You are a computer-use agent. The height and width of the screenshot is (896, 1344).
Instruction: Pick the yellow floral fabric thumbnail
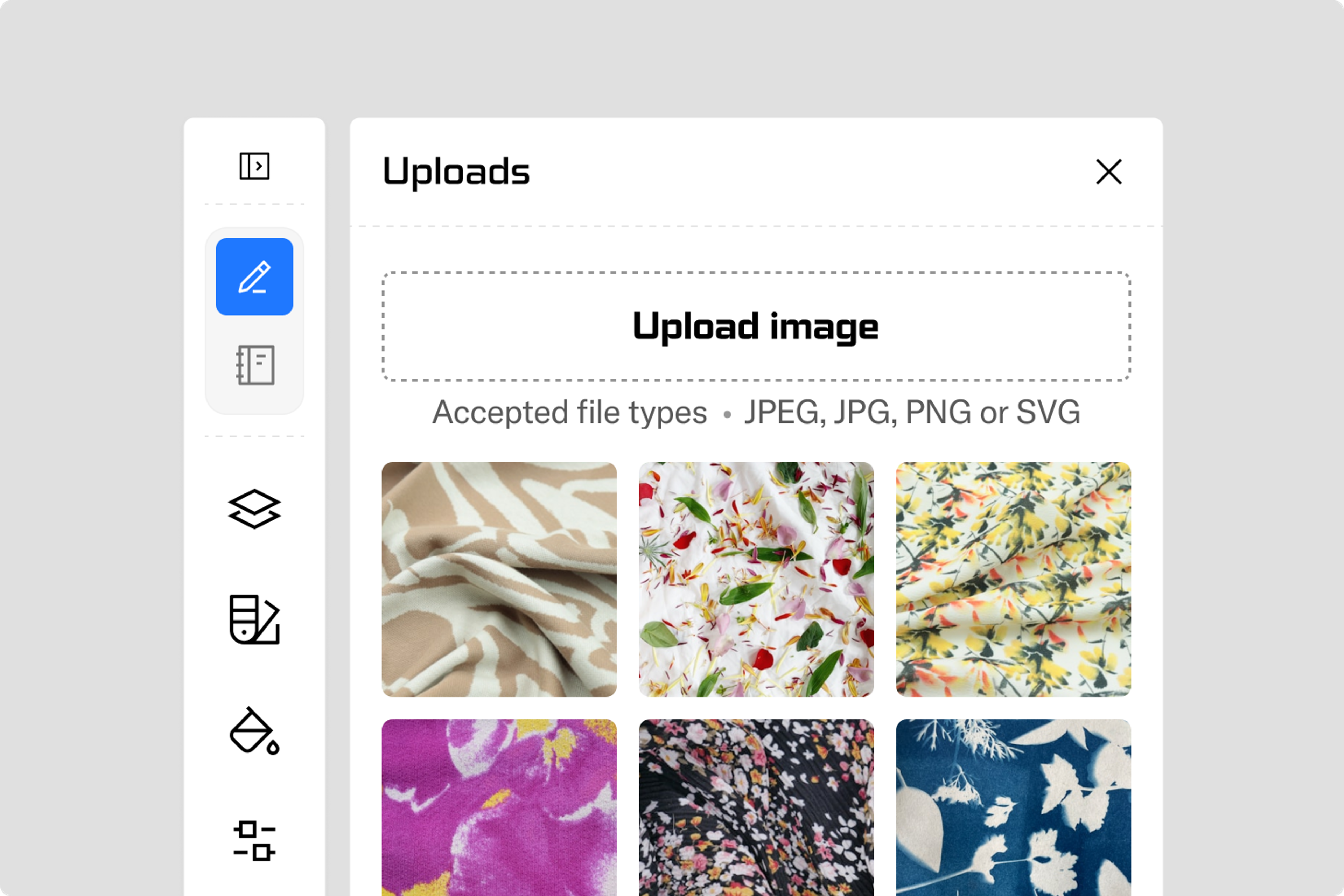pos(1013,579)
